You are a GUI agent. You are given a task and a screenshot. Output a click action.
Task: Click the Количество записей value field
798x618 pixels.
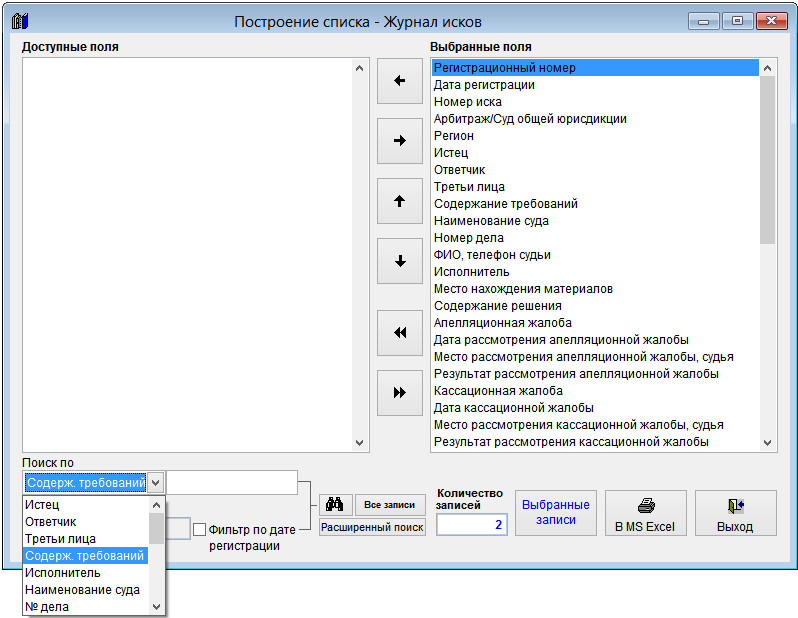[x=471, y=525]
